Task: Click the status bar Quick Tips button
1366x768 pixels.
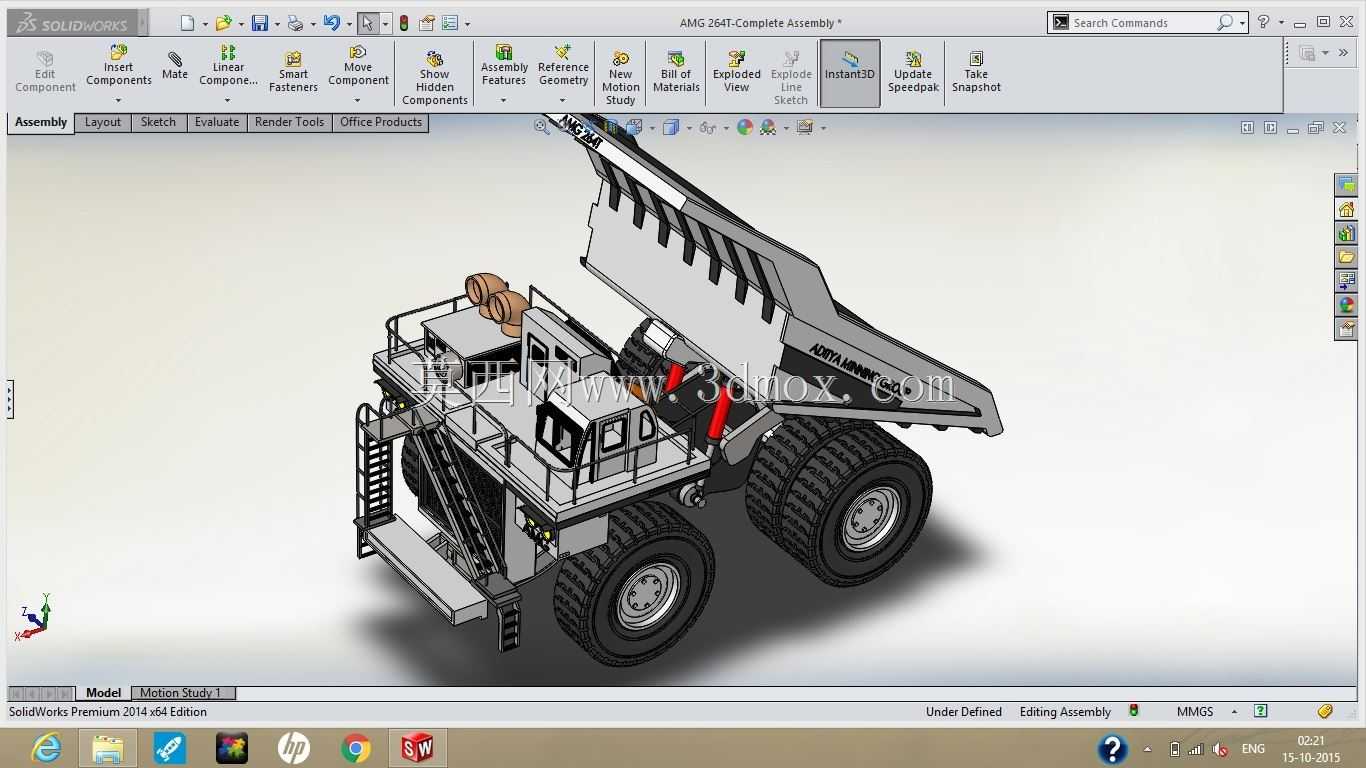Action: tap(1261, 711)
